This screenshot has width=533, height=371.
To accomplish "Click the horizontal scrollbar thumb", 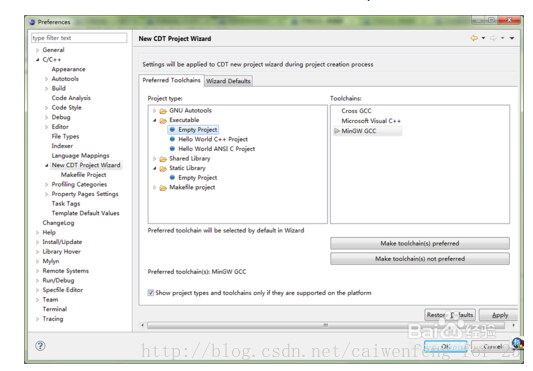I will (x=326, y=325).
